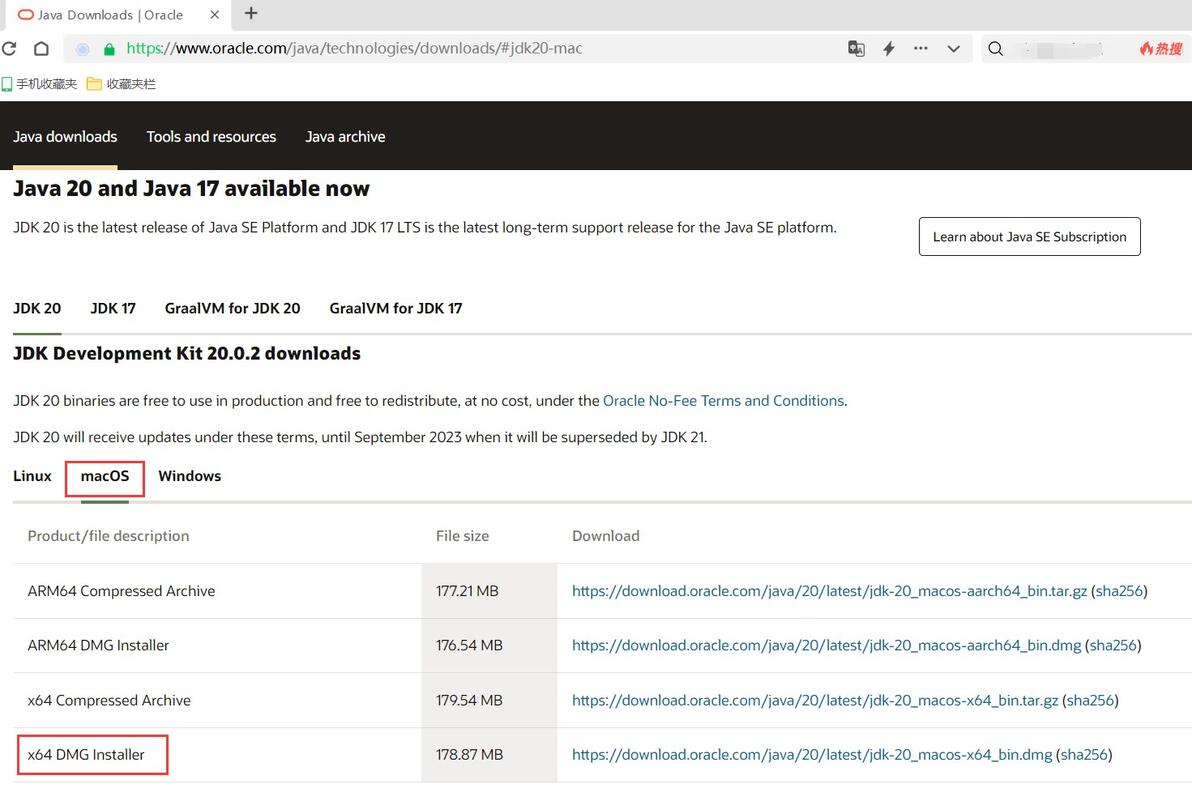Open the Java archive menu item
1192x801 pixels.
[x=345, y=137]
